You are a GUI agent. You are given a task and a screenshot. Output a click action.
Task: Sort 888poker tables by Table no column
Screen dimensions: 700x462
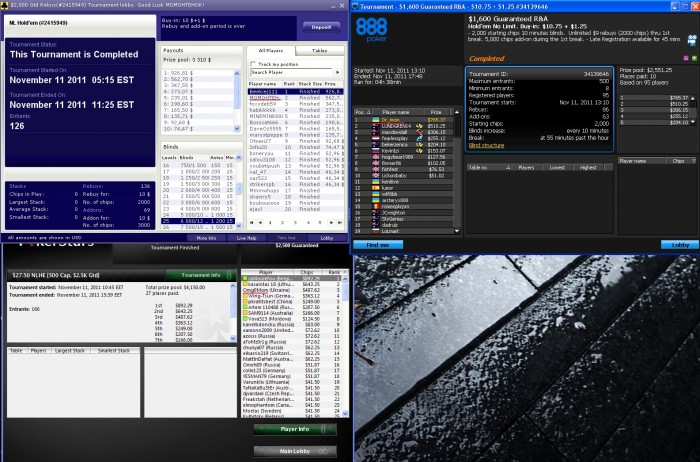[x=490, y=167]
